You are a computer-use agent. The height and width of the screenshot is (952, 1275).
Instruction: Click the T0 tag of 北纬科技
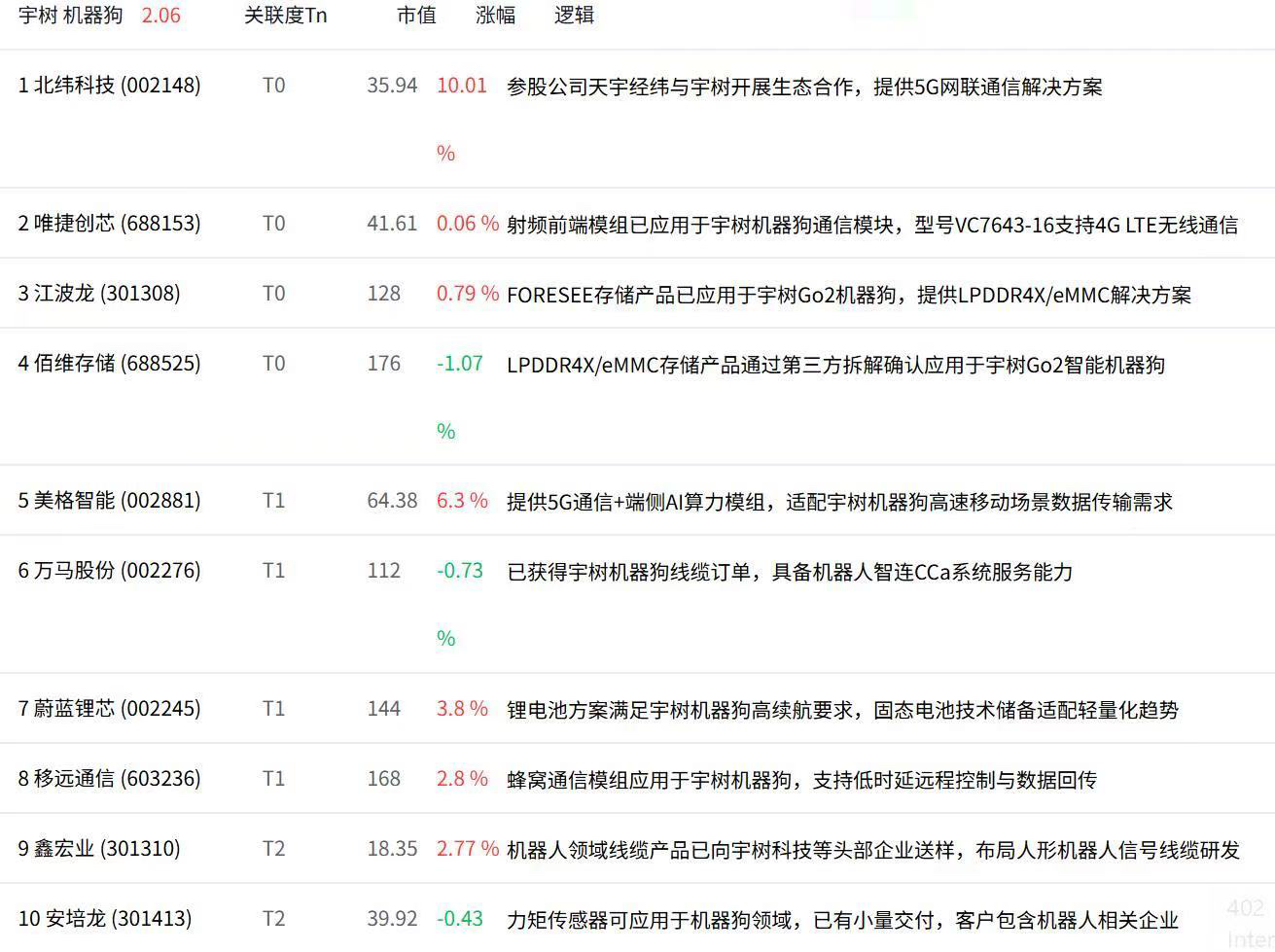click(x=274, y=86)
